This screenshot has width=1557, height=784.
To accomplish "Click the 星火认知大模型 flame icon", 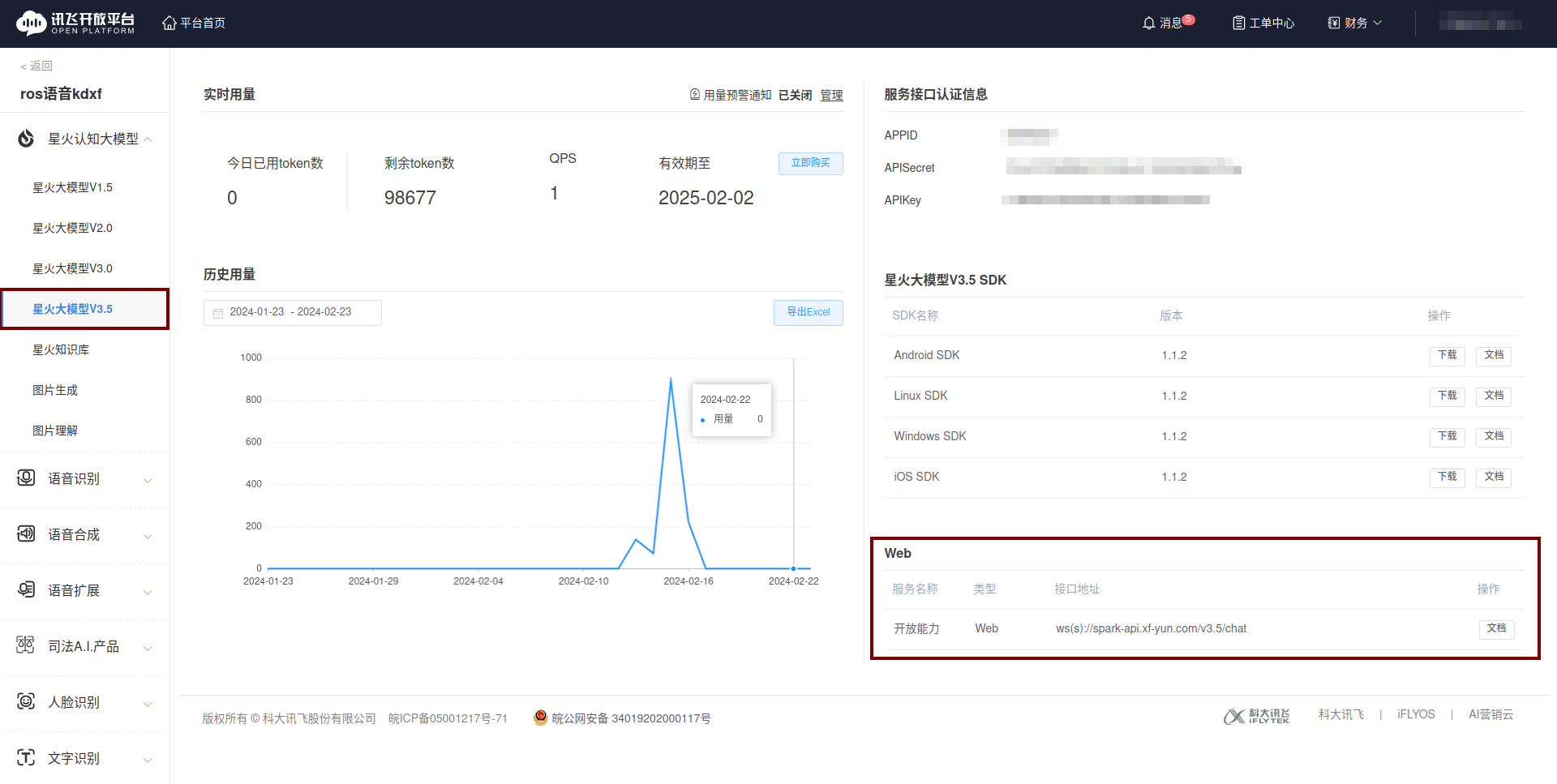I will pyautogui.click(x=26, y=139).
